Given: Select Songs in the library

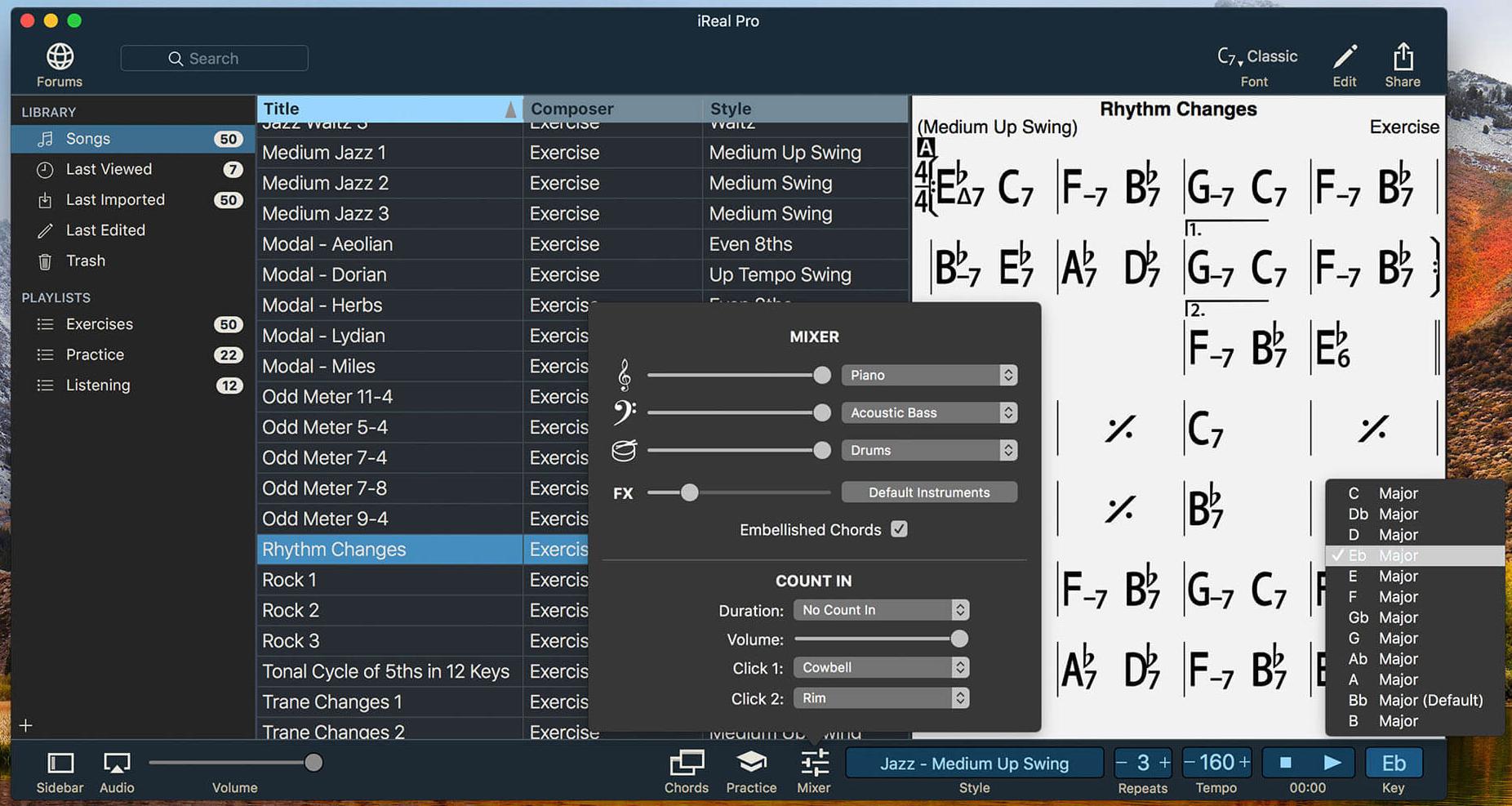Looking at the screenshot, I should tap(133, 139).
